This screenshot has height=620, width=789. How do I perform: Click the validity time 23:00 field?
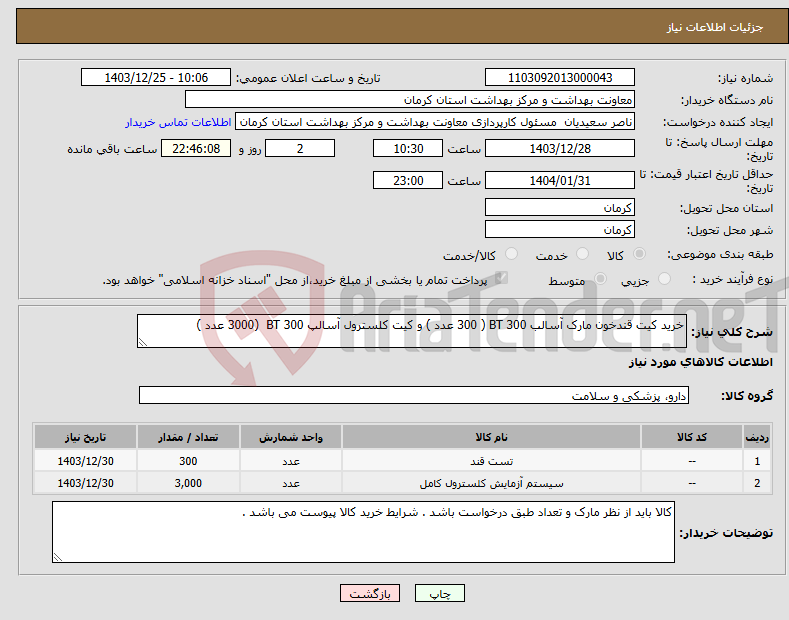pyautogui.click(x=408, y=180)
